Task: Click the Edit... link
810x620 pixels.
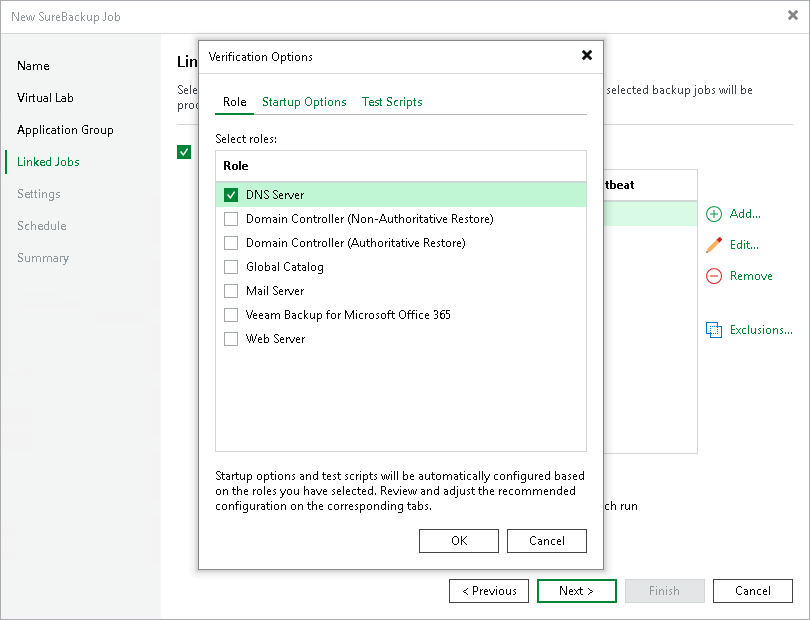Action: [x=744, y=245]
